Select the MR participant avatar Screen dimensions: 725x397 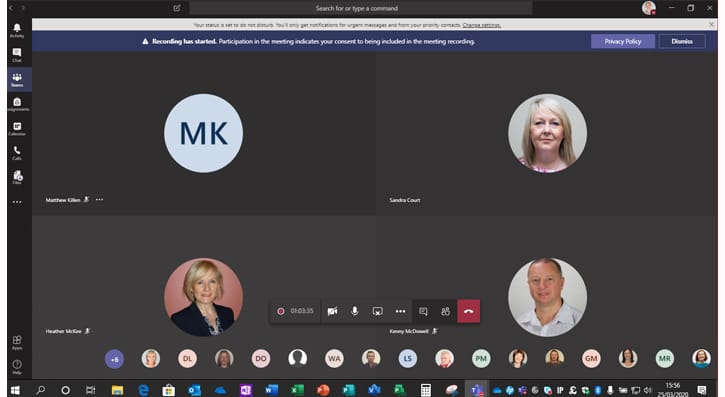[x=665, y=359]
